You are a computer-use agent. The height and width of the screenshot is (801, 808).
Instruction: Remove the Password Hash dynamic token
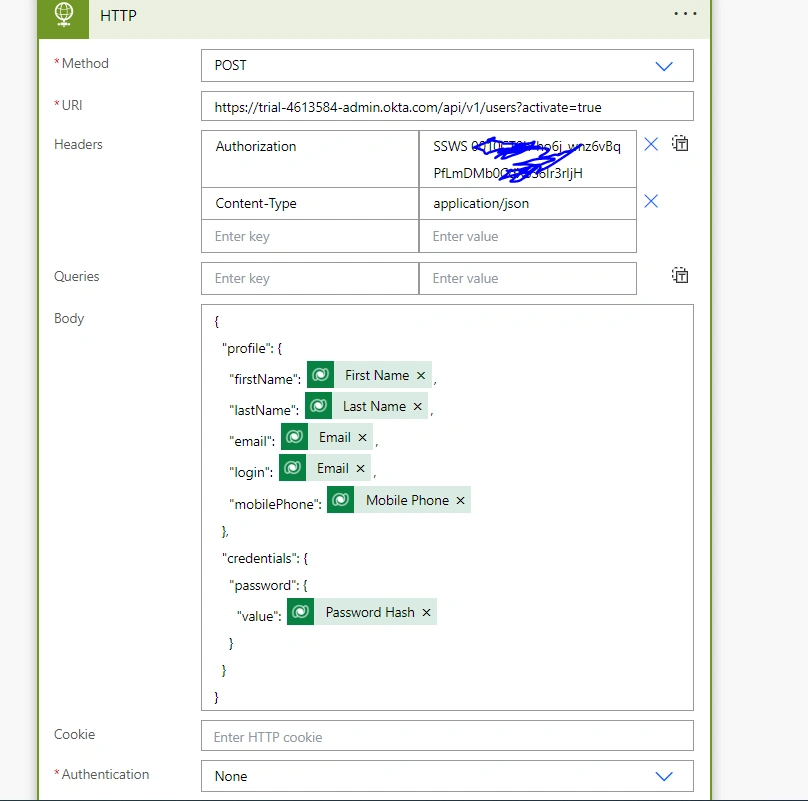(x=427, y=612)
